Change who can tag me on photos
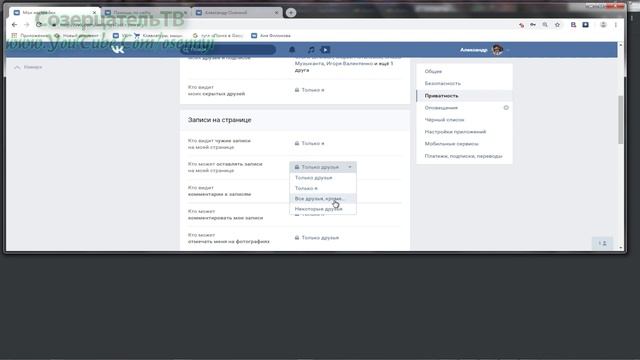 click(x=317, y=238)
